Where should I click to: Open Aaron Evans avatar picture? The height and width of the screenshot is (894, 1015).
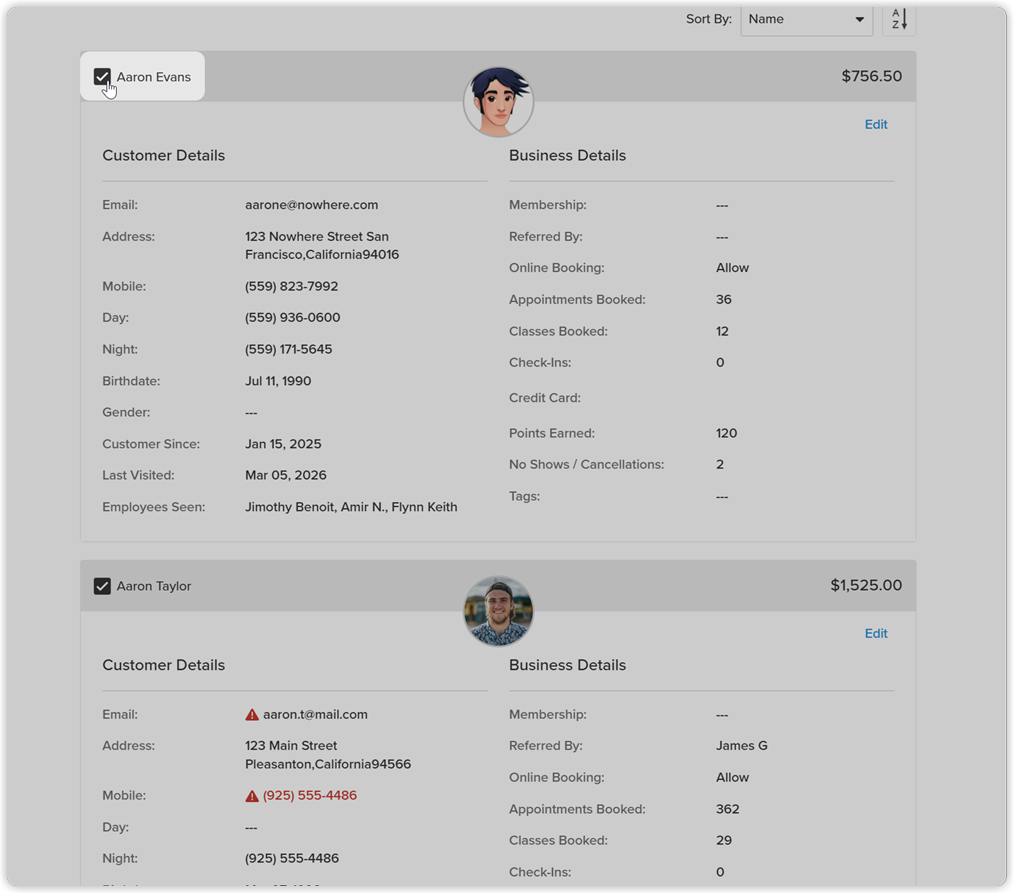(x=498, y=102)
